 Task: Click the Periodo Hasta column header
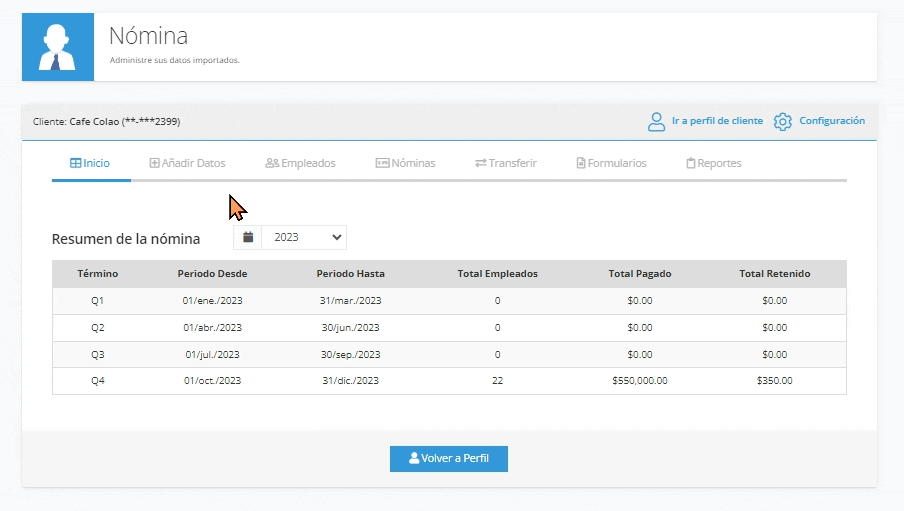351,273
